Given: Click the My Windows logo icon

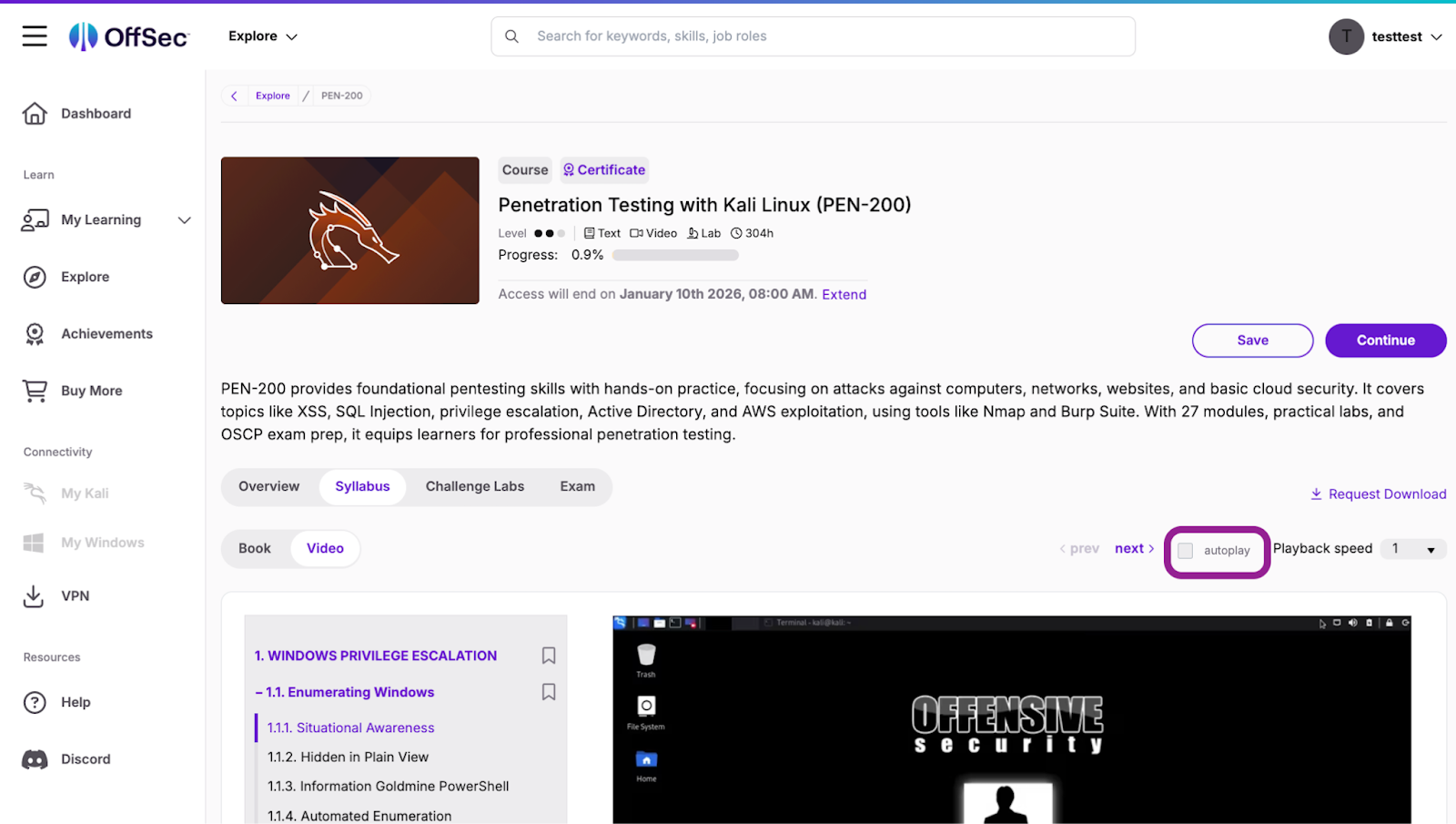Looking at the screenshot, I should pyautogui.click(x=34, y=543).
